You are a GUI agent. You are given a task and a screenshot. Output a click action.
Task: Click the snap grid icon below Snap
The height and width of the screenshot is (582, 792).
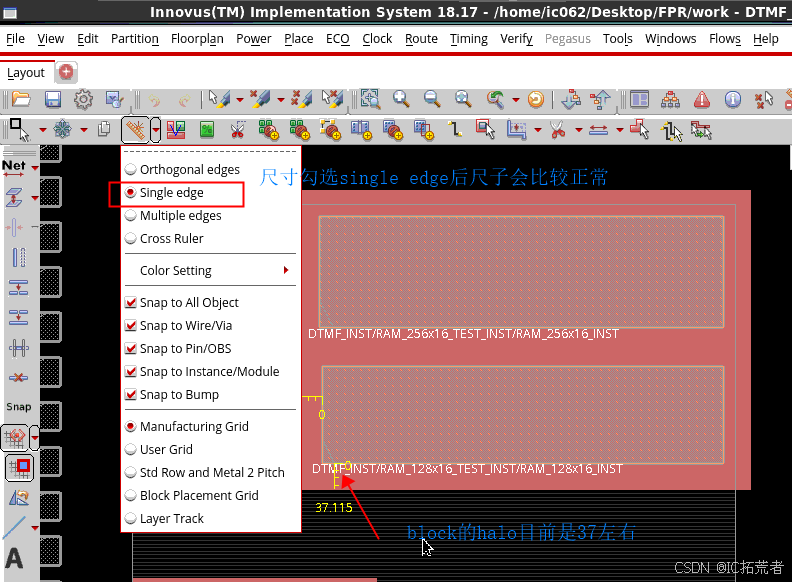pyautogui.click(x=15, y=438)
